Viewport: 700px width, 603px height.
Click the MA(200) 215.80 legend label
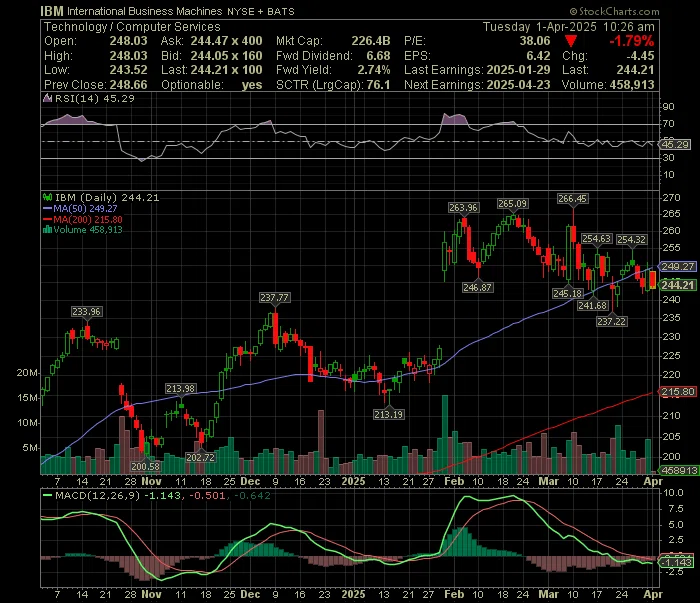point(88,219)
